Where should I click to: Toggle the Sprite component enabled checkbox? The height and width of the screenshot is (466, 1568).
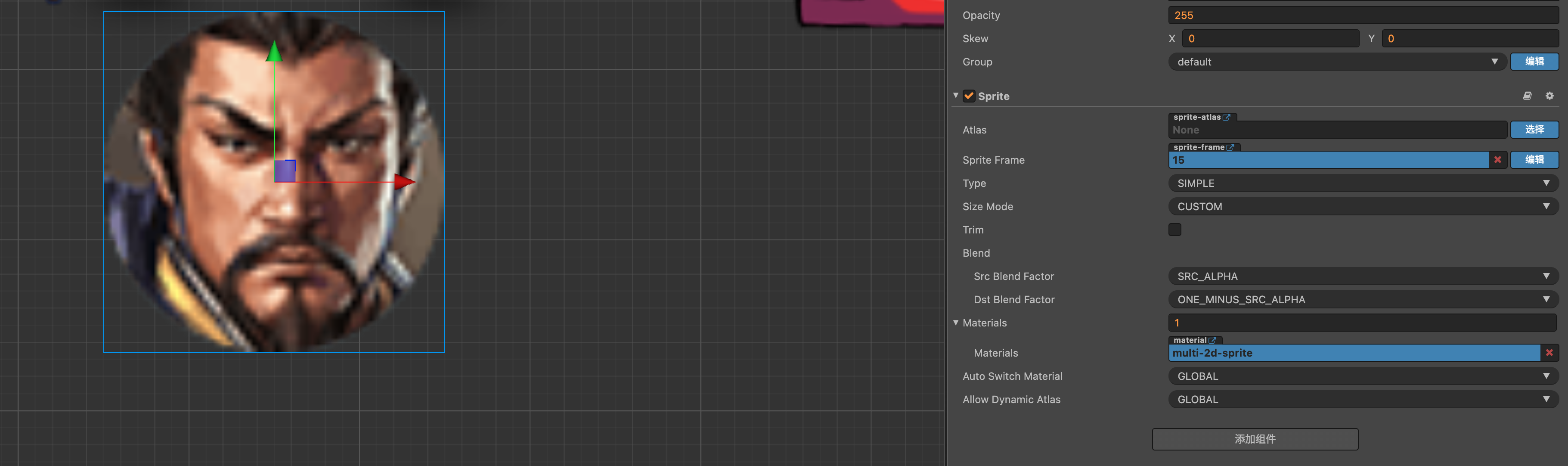click(969, 96)
